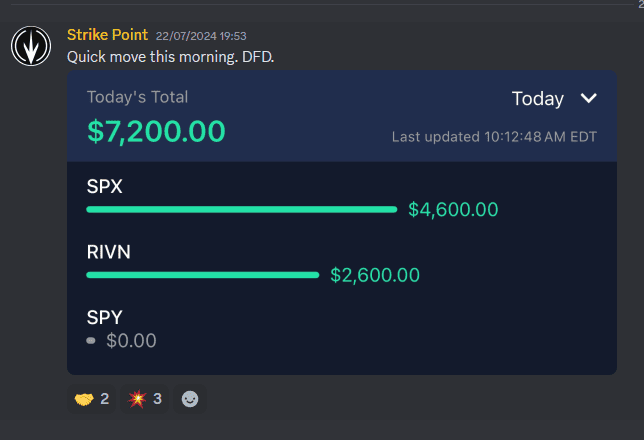This screenshot has width=644, height=440.
Task: Click the Strike Point avatar icon
Action: click(31, 46)
